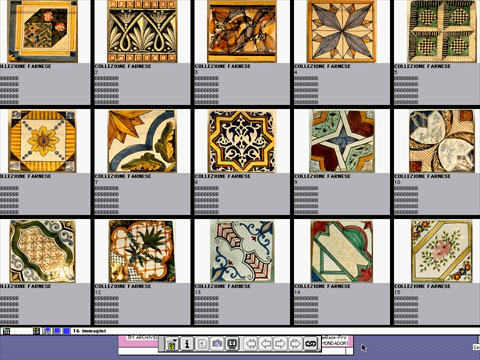Viewport: 480px width, 360px height.
Task: Go to previous page with left arrow
Action: [266, 343]
